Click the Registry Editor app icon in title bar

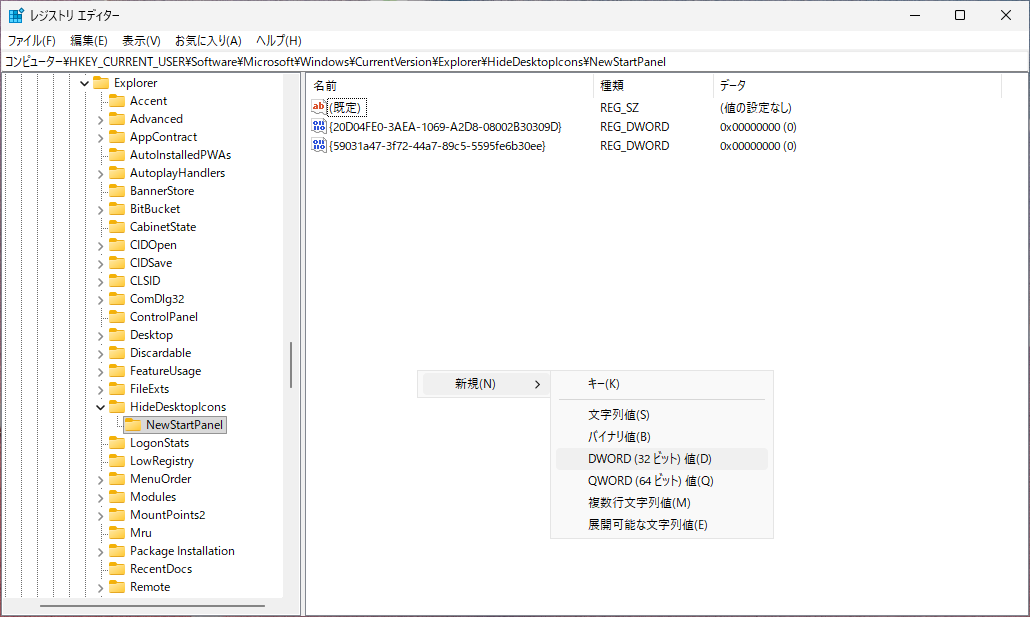[x=17, y=16]
